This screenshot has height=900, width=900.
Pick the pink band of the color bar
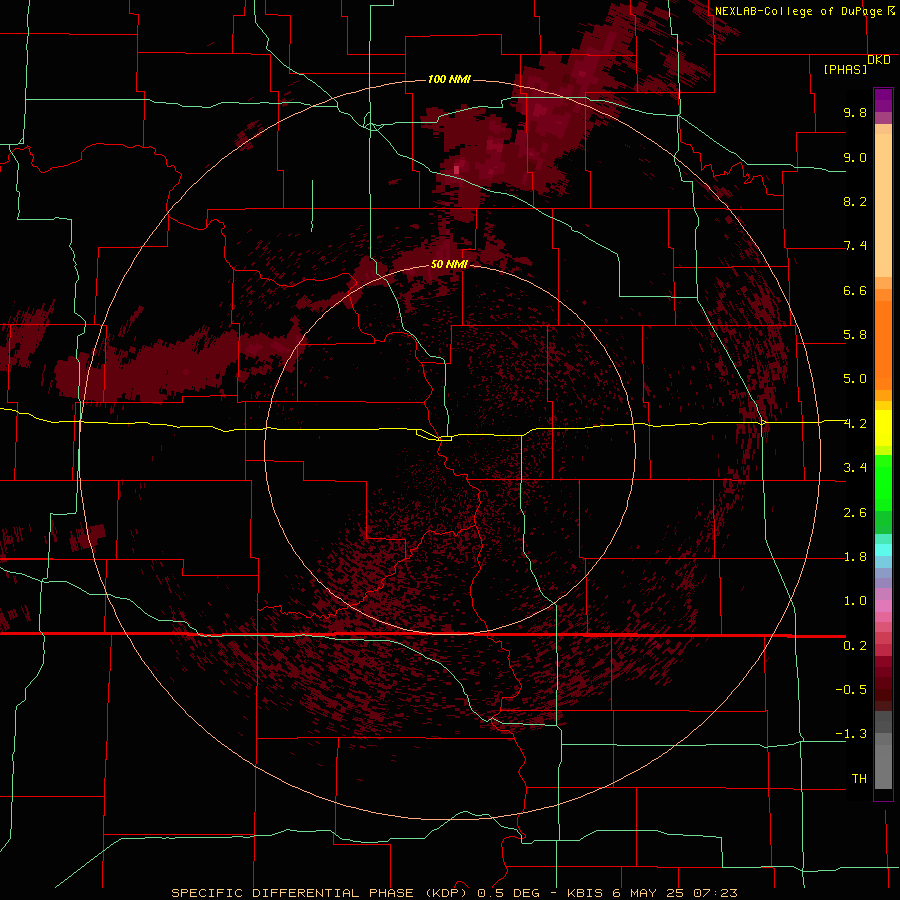pos(883,606)
